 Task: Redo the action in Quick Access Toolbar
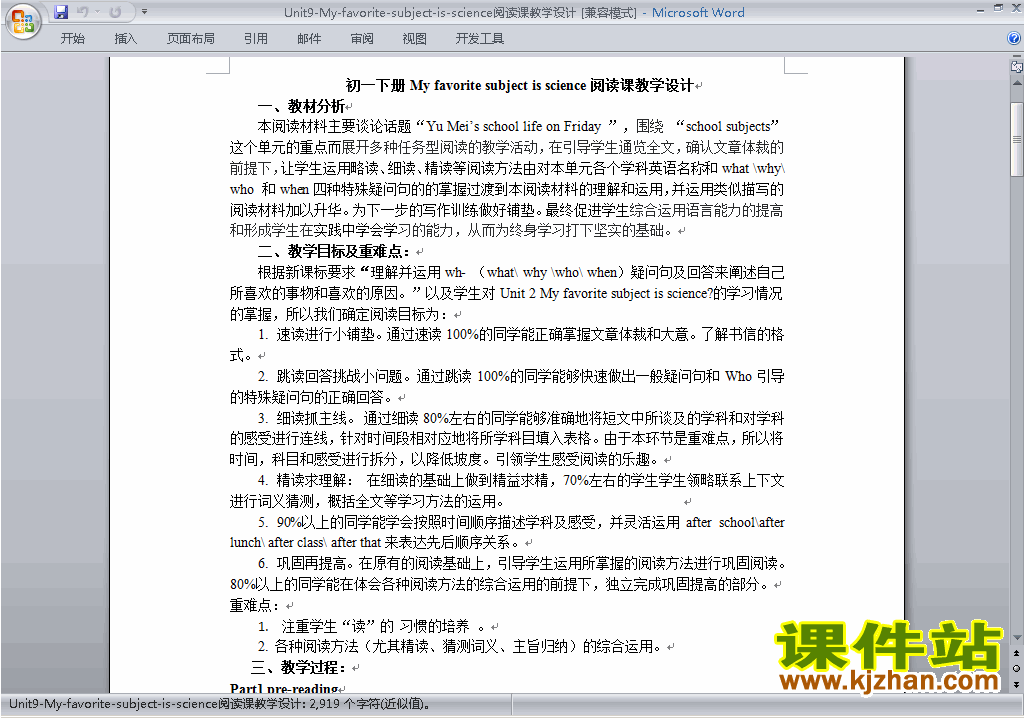pos(116,12)
